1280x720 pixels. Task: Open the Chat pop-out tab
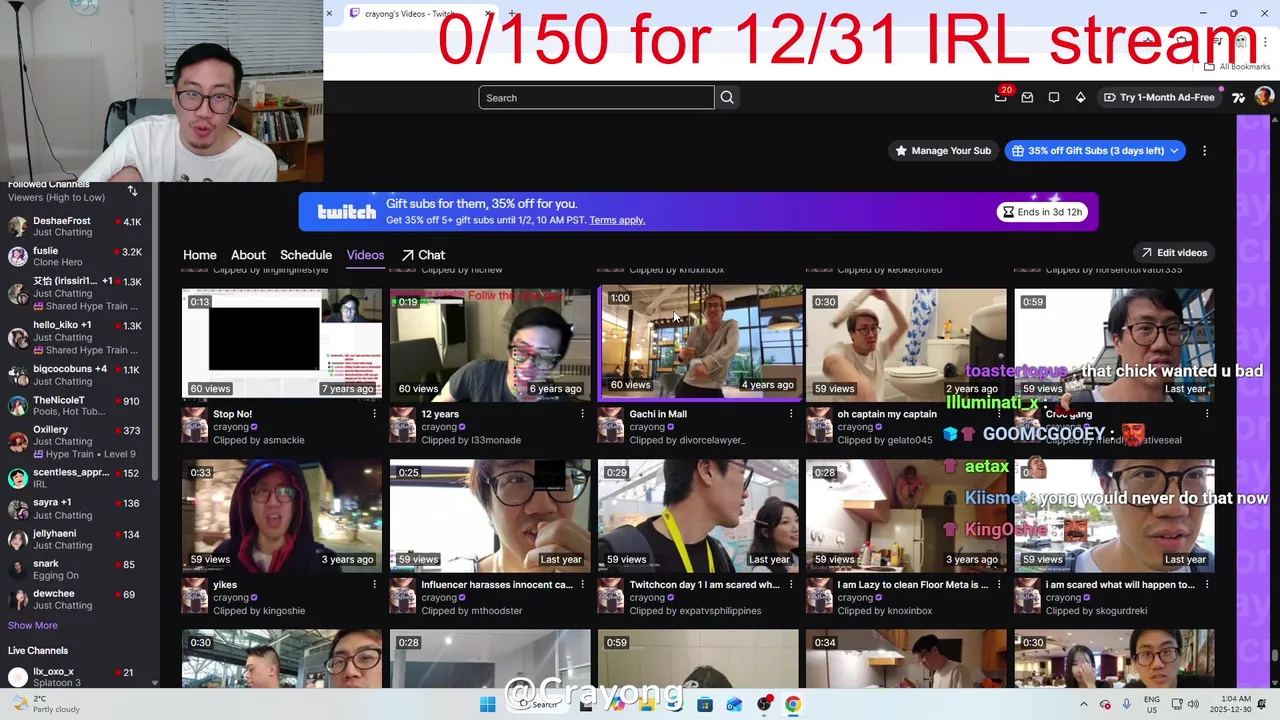[423, 255]
